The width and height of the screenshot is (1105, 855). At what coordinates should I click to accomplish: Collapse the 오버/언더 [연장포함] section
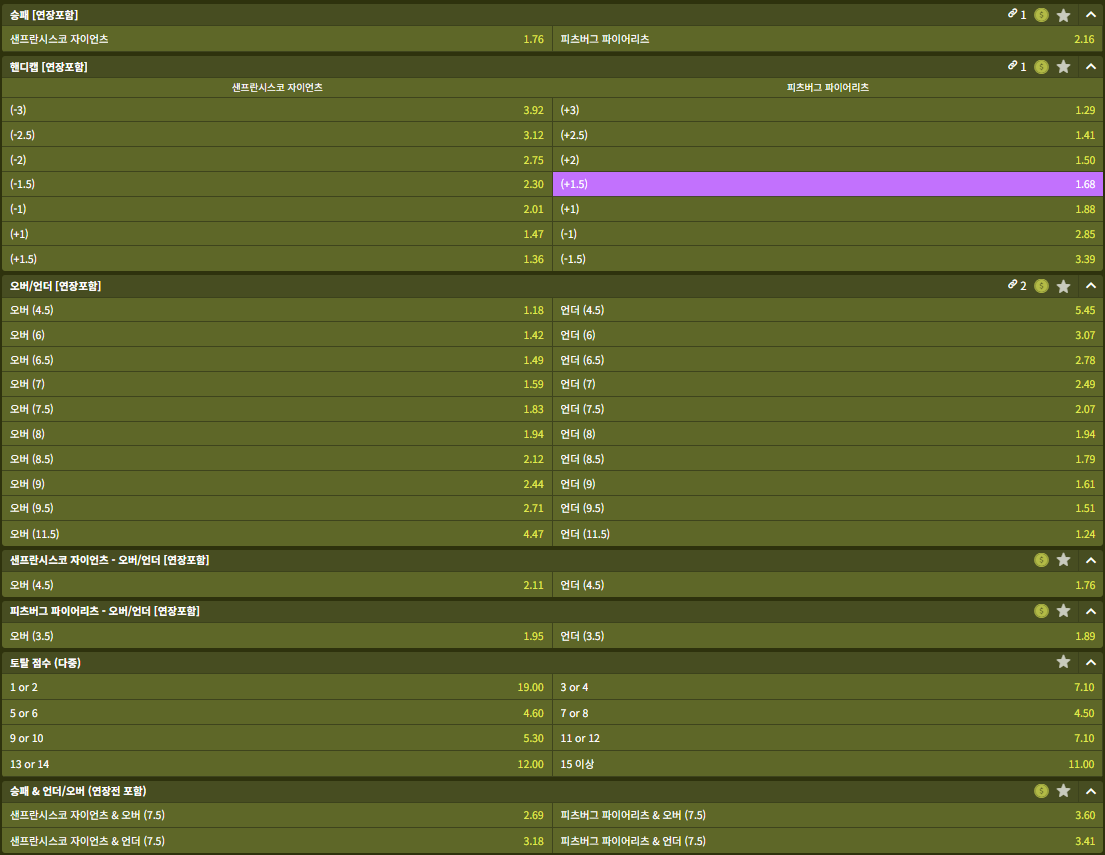coord(1091,286)
